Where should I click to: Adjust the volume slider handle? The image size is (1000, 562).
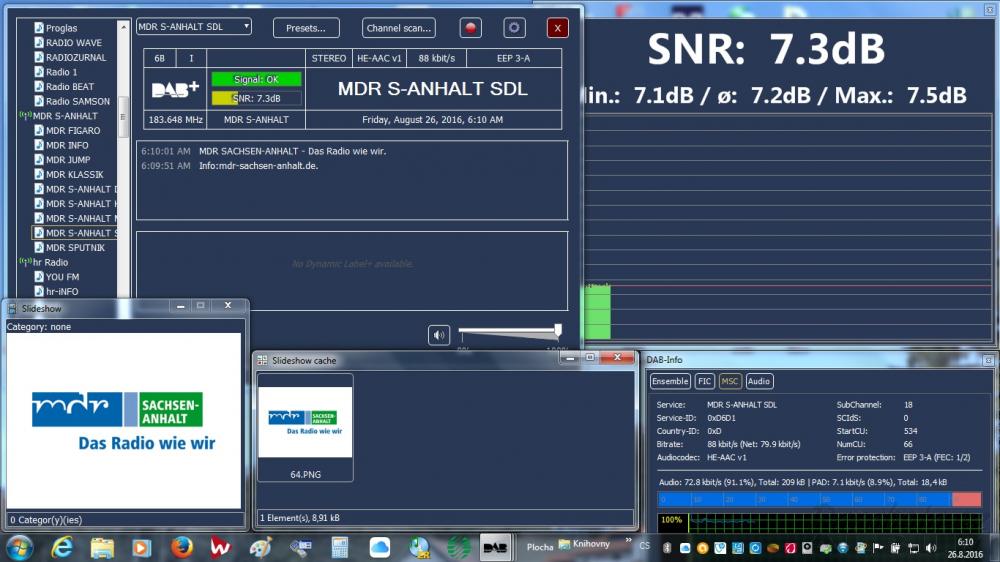click(x=558, y=330)
